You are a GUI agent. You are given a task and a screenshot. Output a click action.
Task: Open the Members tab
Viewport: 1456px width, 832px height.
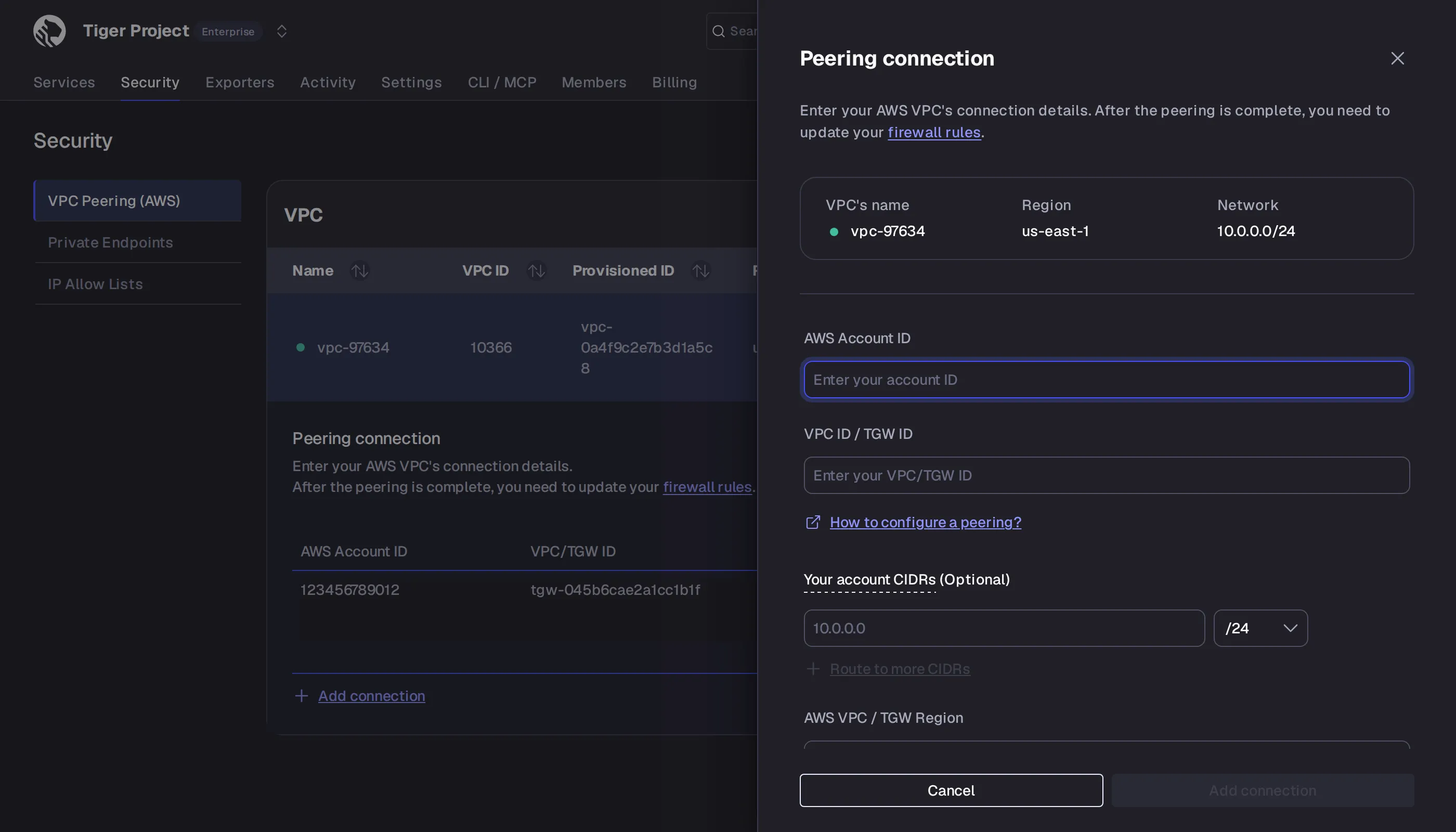click(594, 82)
